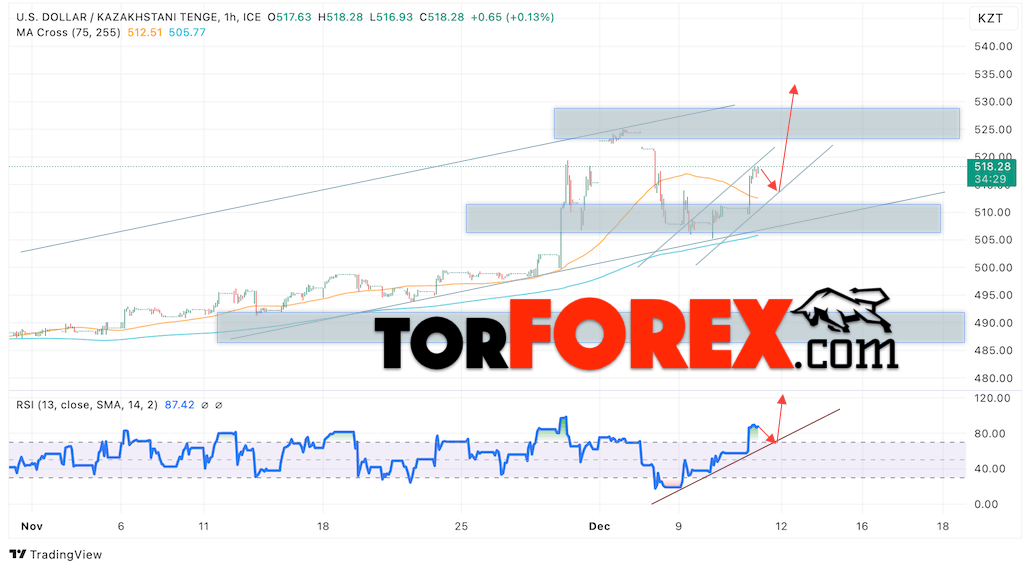The height and width of the screenshot is (570, 1031).
Task: Click the cyan 505.77 MA value
Action: [187, 32]
